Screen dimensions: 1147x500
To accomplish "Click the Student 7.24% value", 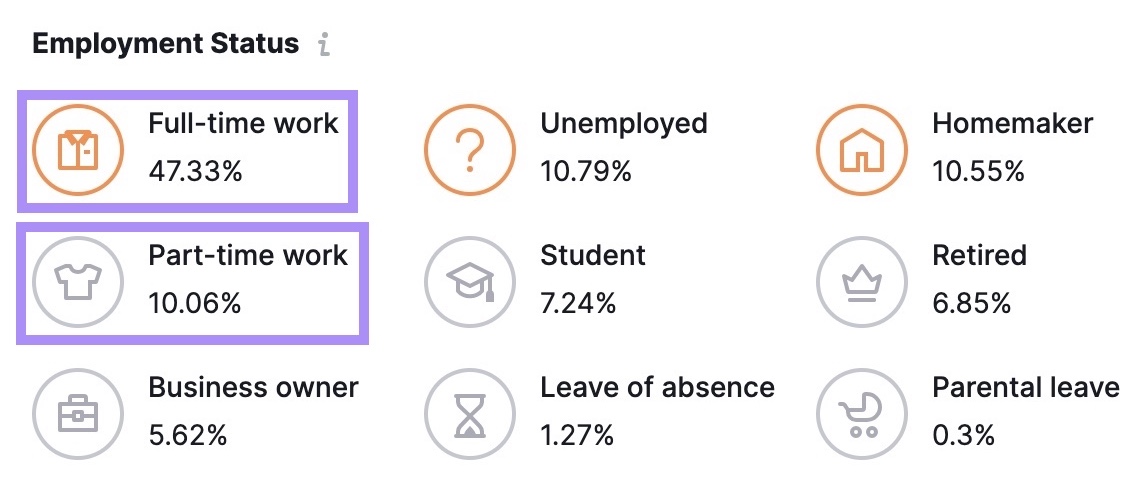I will (x=578, y=303).
